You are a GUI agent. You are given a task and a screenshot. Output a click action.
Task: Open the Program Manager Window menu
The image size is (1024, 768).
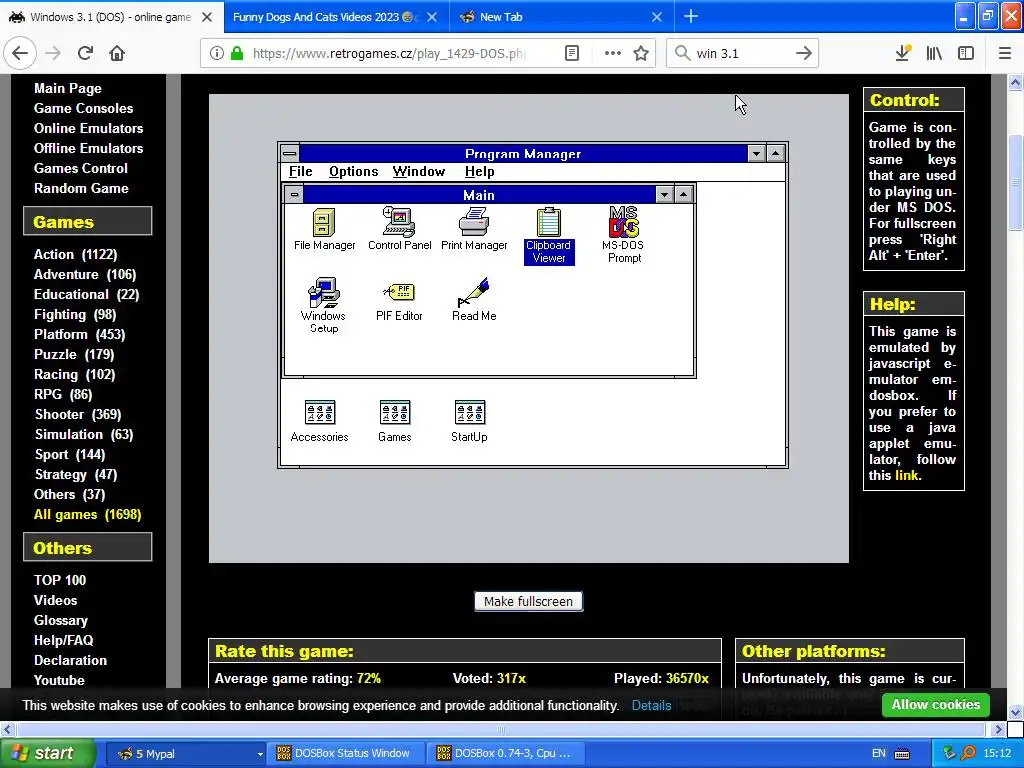coord(419,172)
